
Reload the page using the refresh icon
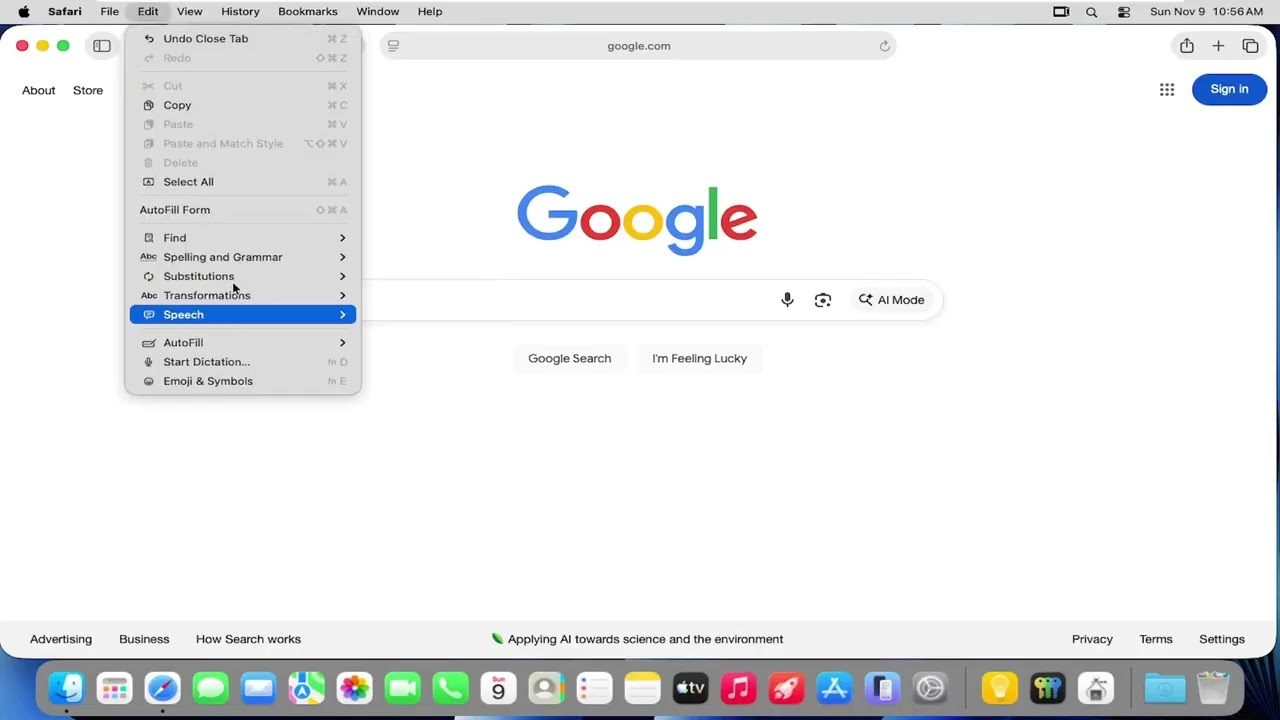point(884,46)
